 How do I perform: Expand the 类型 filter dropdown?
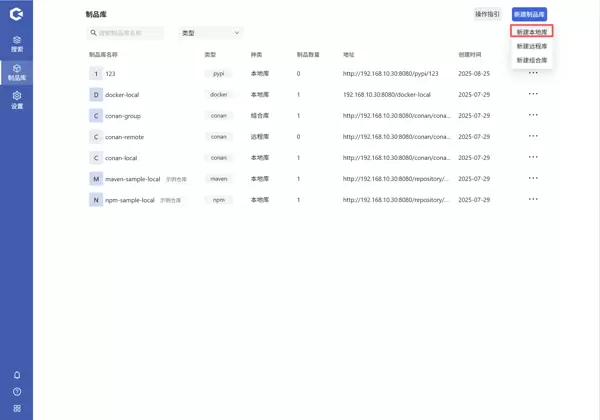click(210, 33)
